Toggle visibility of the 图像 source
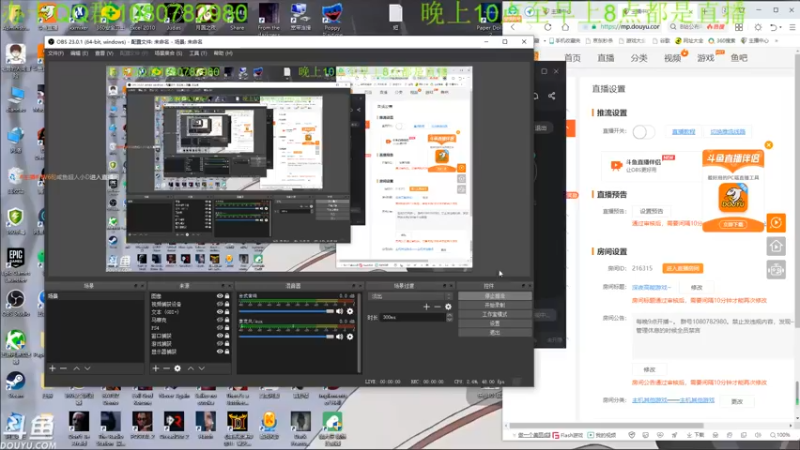 pos(220,296)
